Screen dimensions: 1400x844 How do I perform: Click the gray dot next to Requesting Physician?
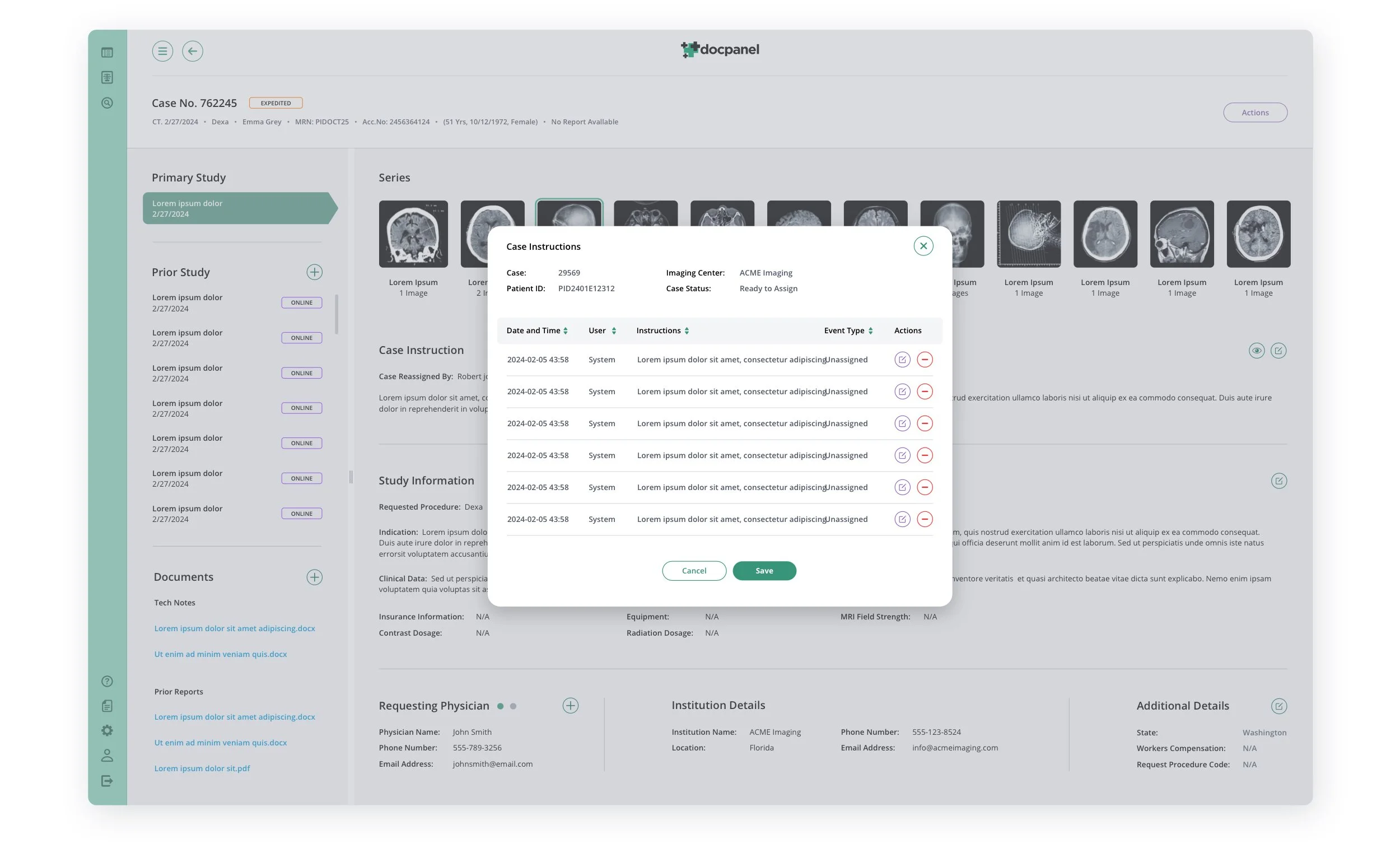[x=513, y=706]
